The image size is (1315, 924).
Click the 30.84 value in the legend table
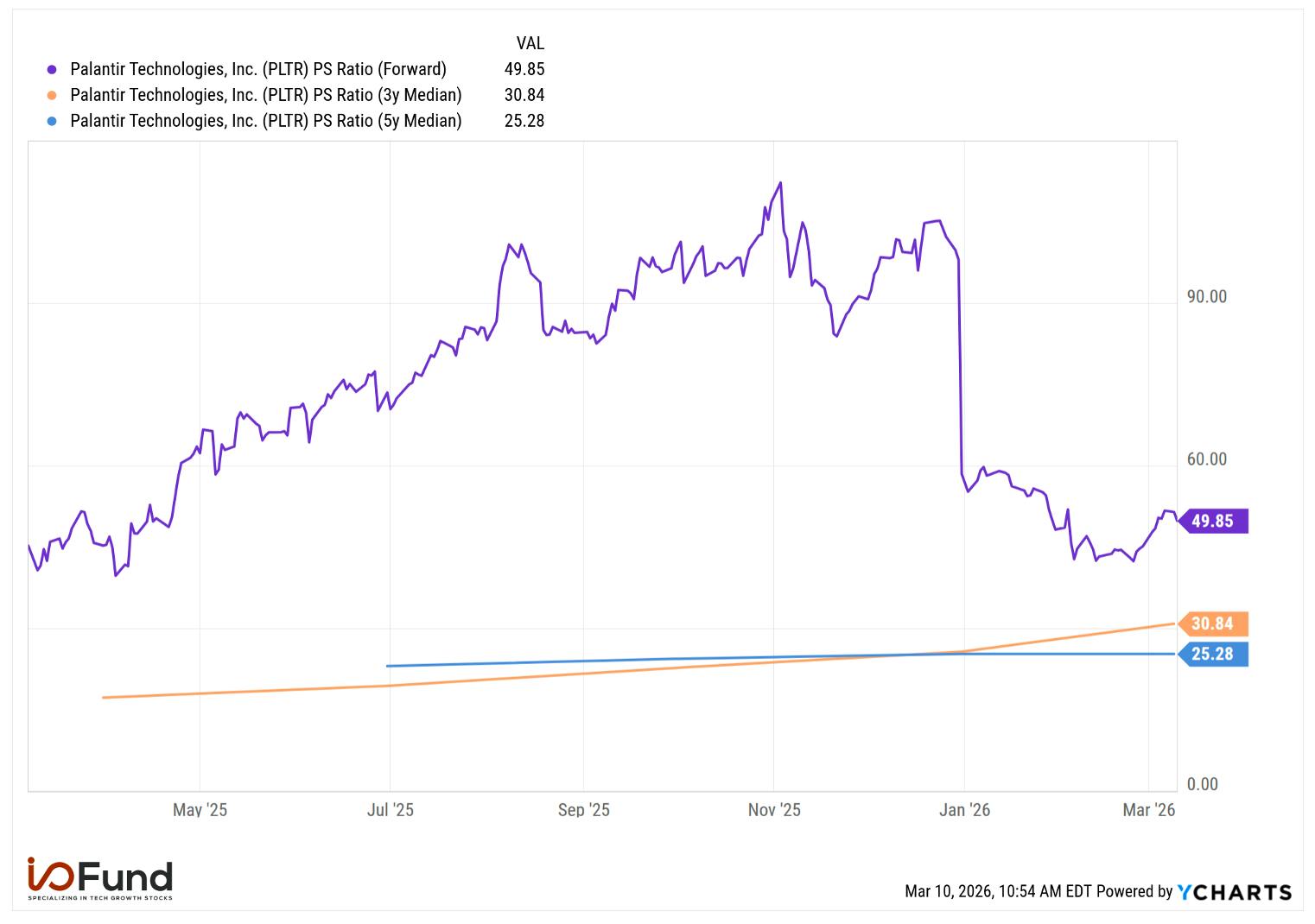[x=524, y=95]
